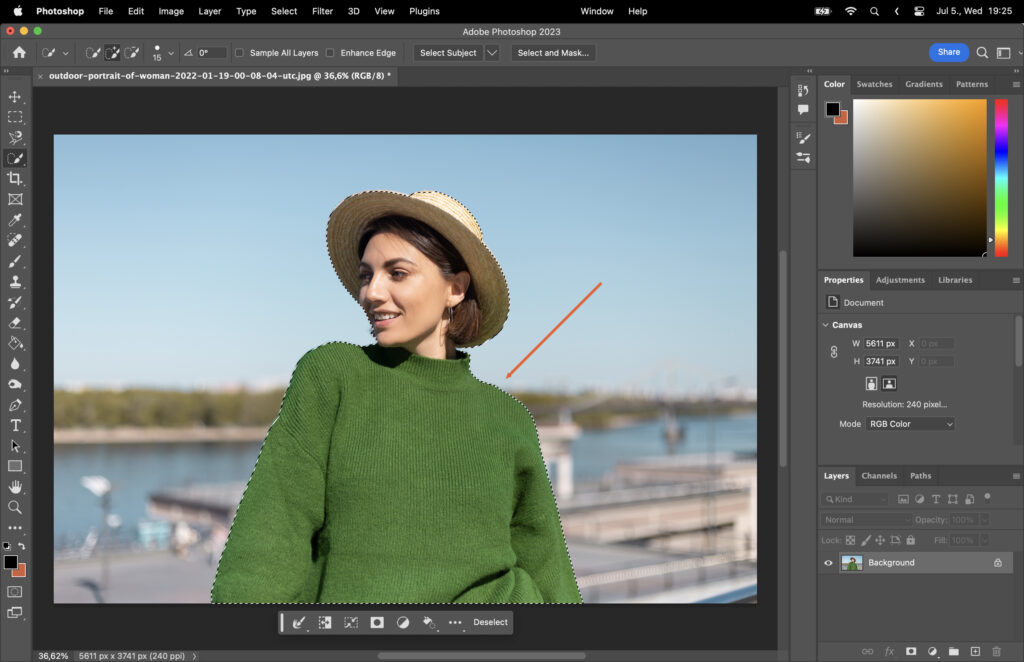
Task: Select the Zoom tool
Action: pos(14,505)
